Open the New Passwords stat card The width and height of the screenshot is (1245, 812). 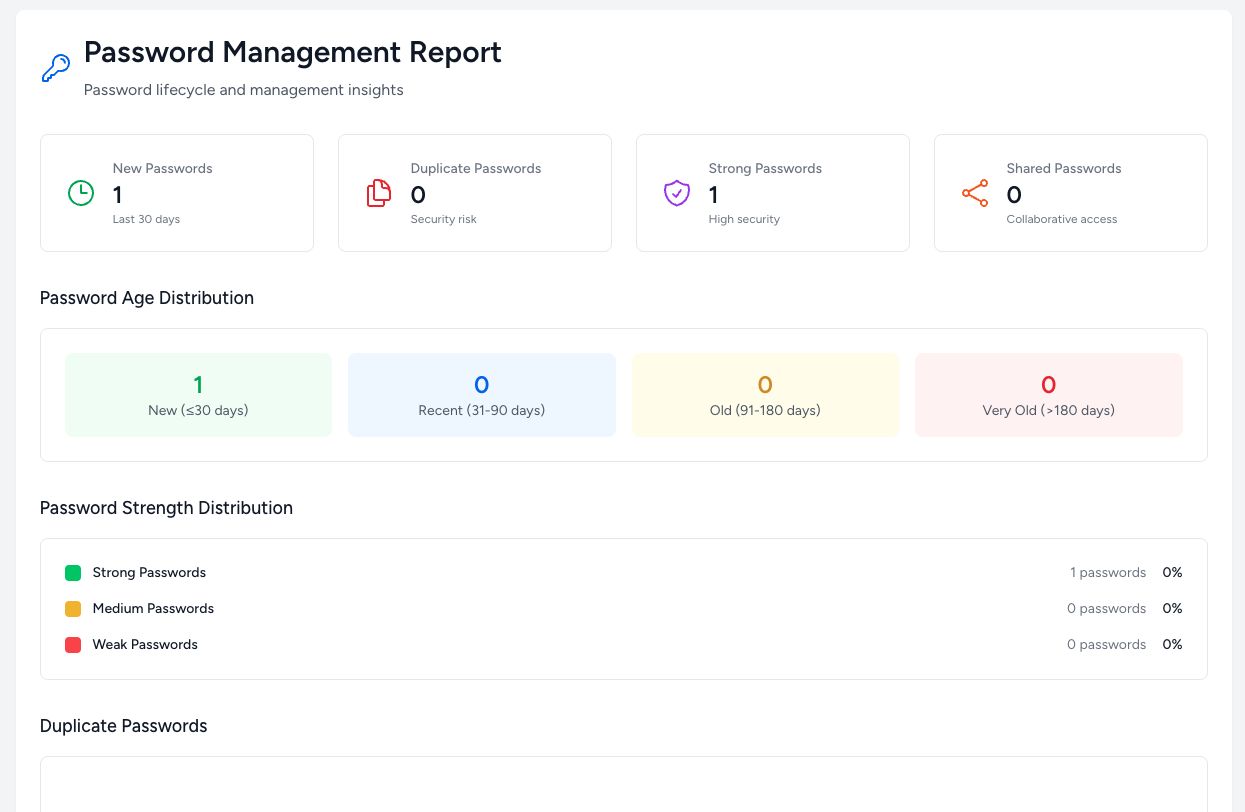[x=177, y=193]
